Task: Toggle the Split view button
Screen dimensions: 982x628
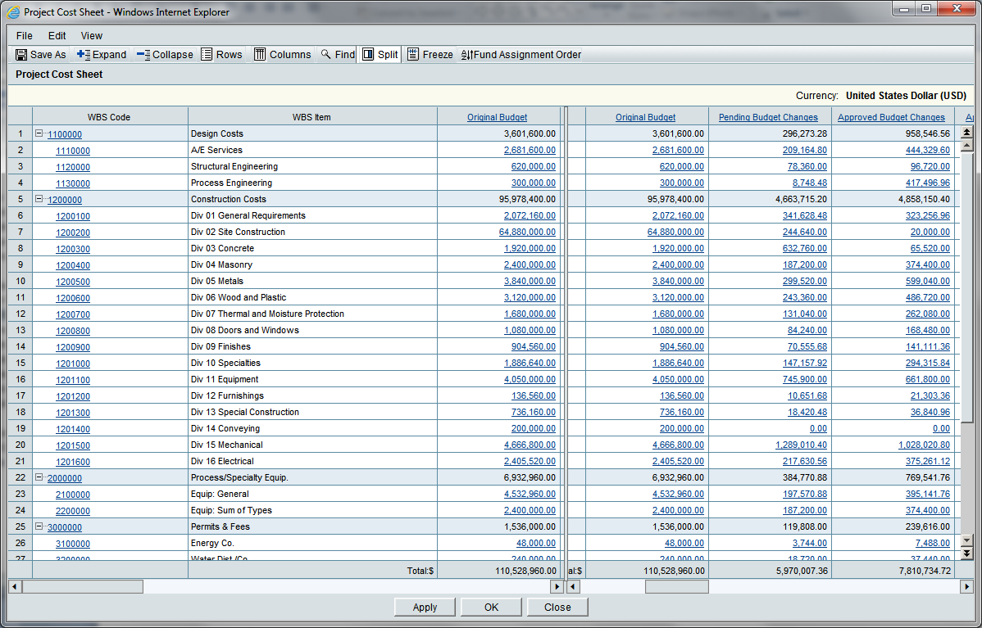Action: click(x=380, y=54)
